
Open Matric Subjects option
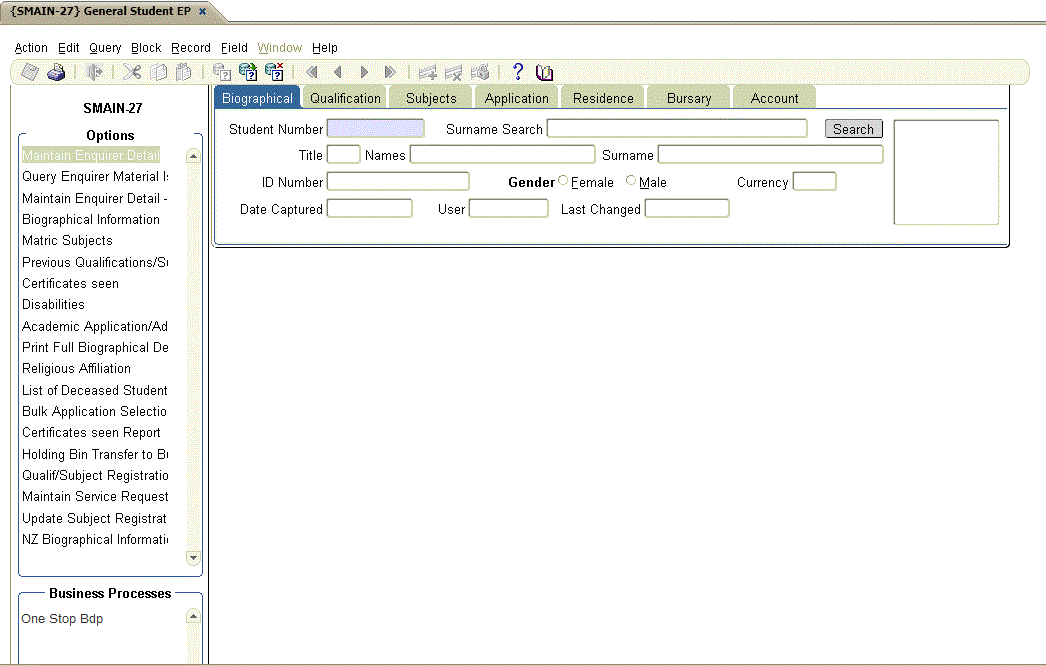pos(67,241)
